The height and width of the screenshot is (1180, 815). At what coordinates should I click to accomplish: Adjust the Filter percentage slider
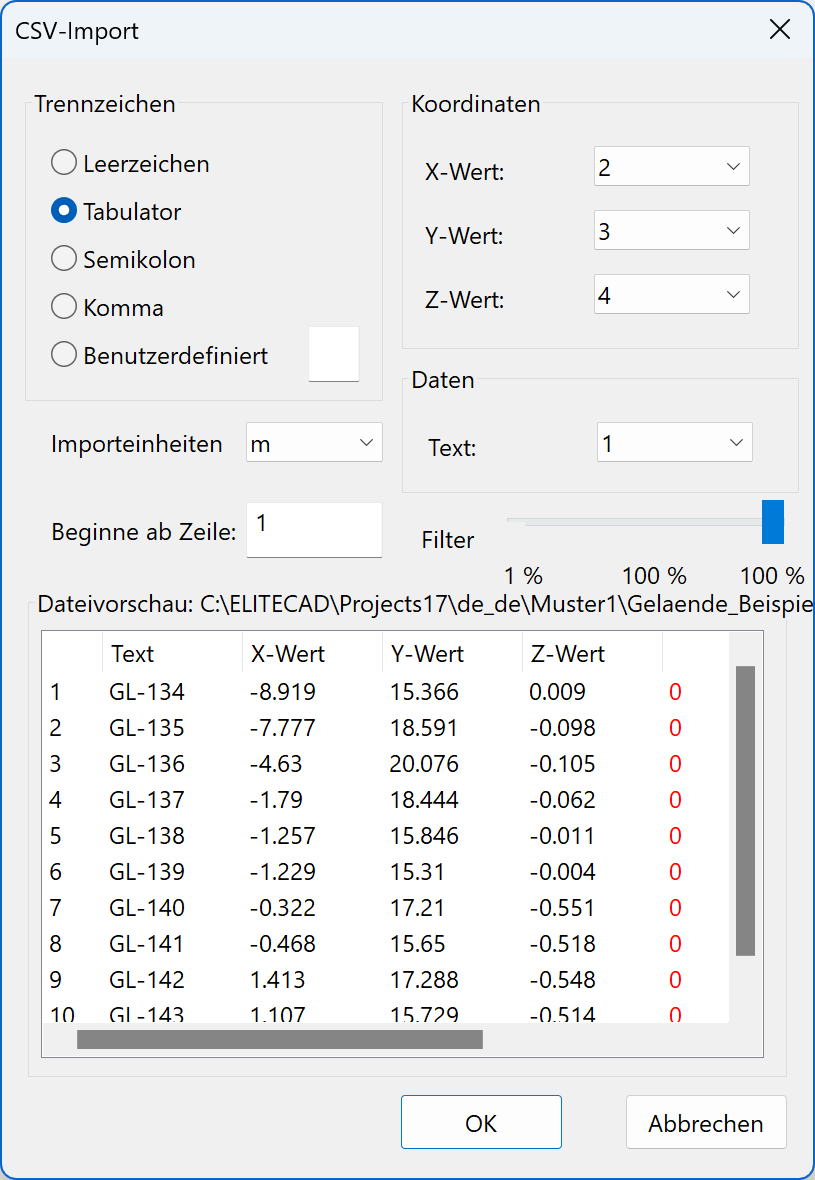772,521
